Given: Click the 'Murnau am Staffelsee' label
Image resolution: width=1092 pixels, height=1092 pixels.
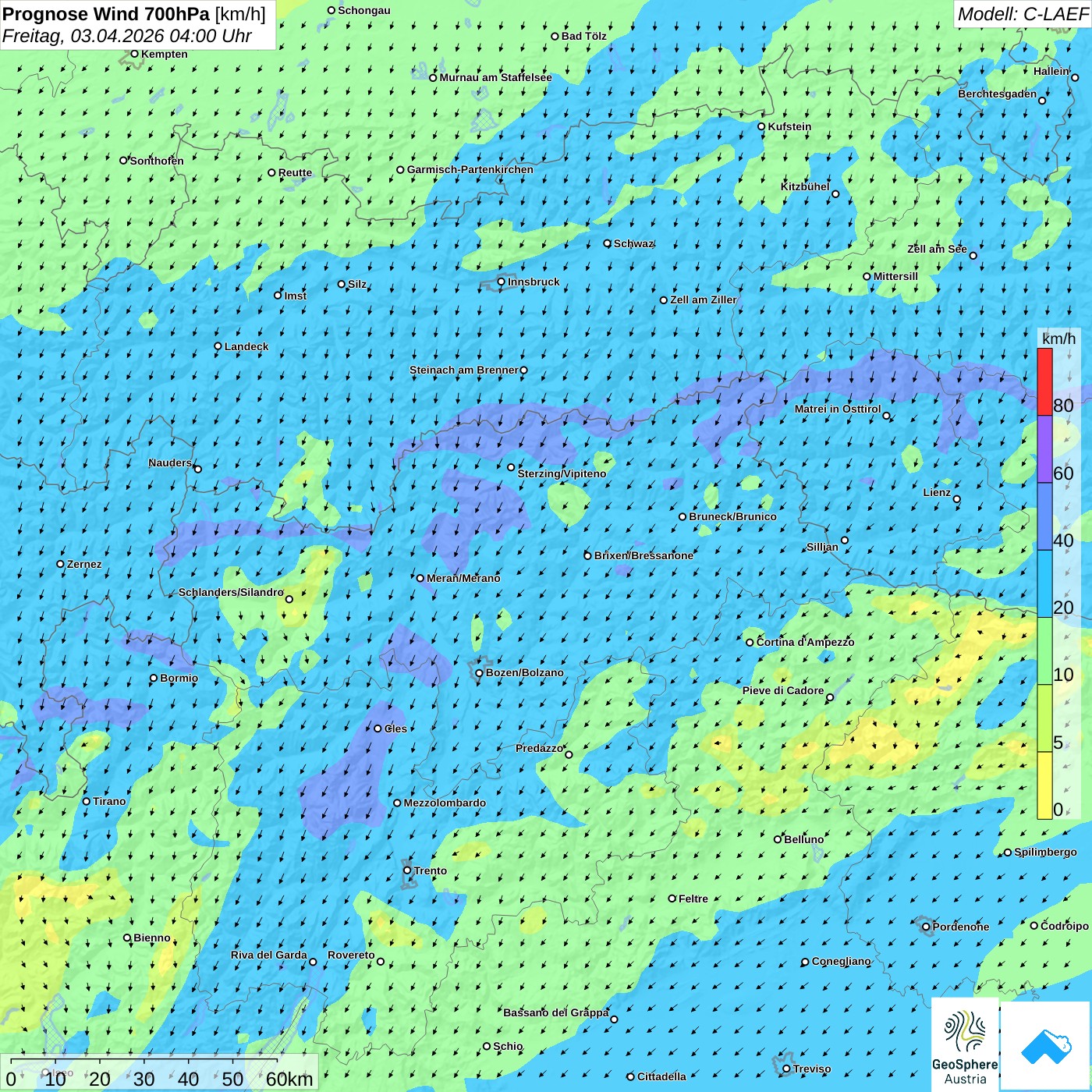Looking at the screenshot, I should pos(495,77).
